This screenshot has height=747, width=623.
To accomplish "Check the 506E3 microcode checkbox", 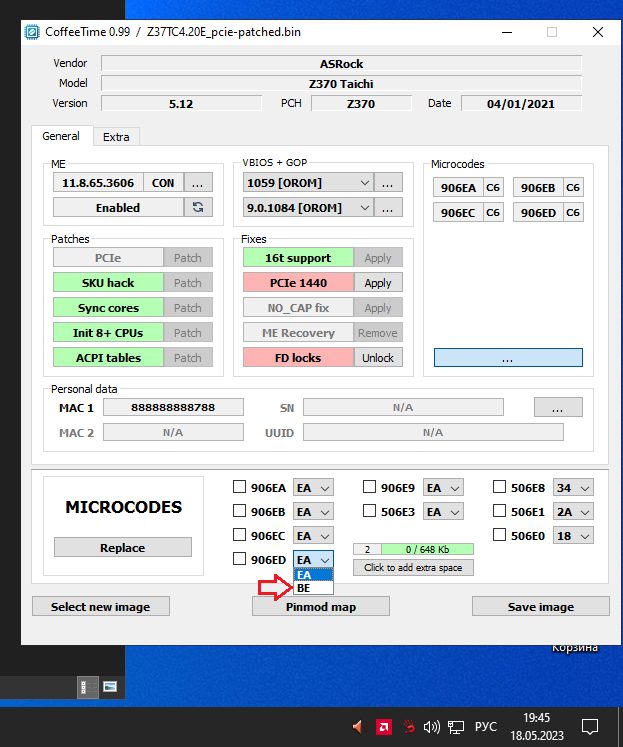I will click(x=369, y=511).
